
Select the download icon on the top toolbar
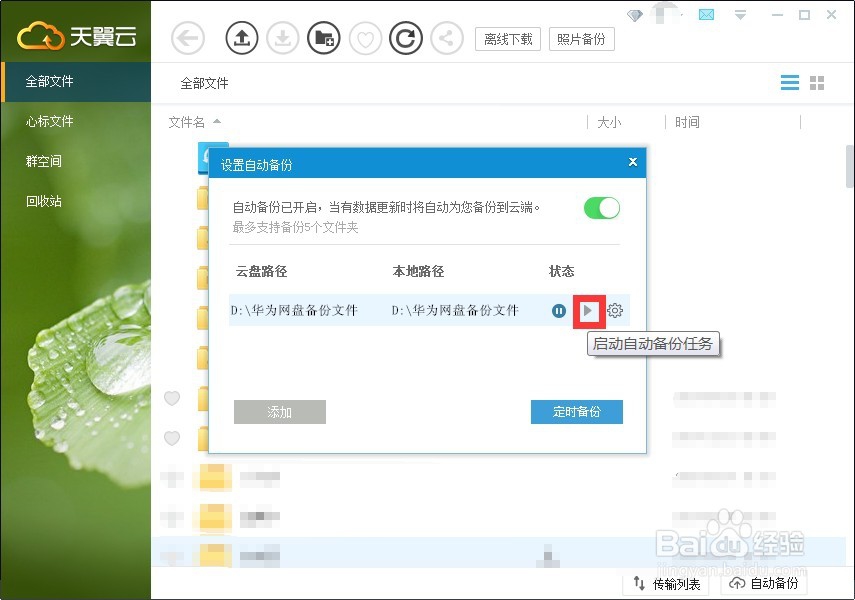[283, 38]
